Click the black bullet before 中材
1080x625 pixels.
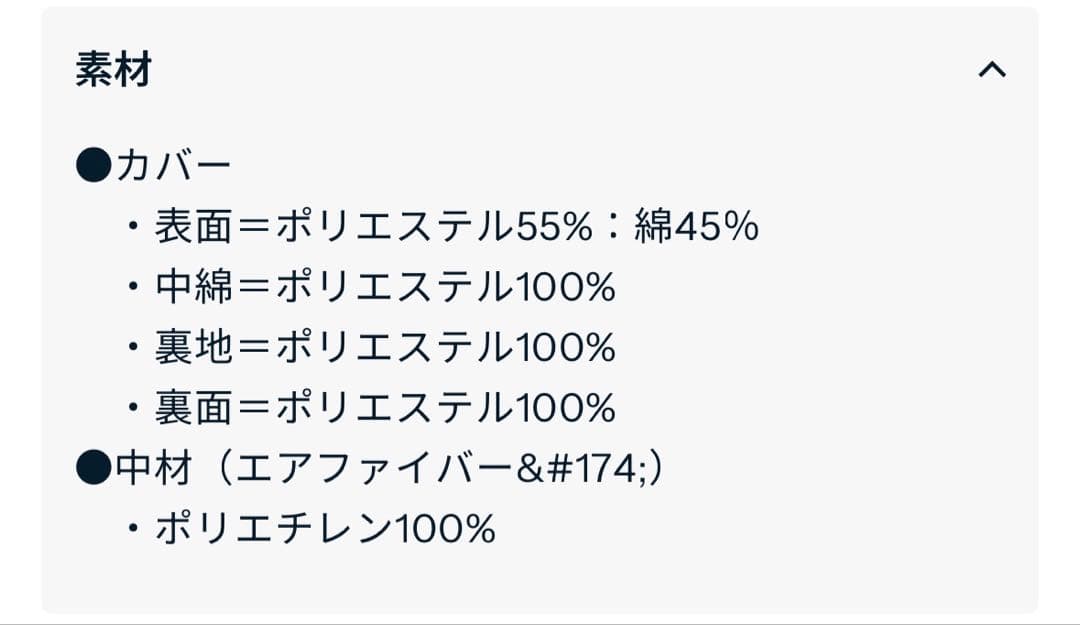click(x=92, y=469)
